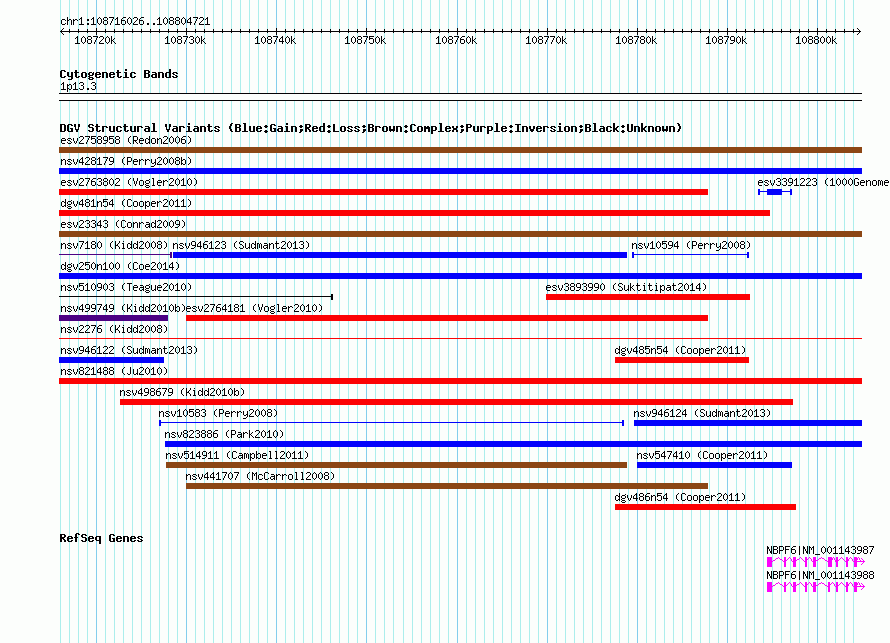
Task: Click the nsv499749 (Kidd2010b) label
Action: click(123, 308)
